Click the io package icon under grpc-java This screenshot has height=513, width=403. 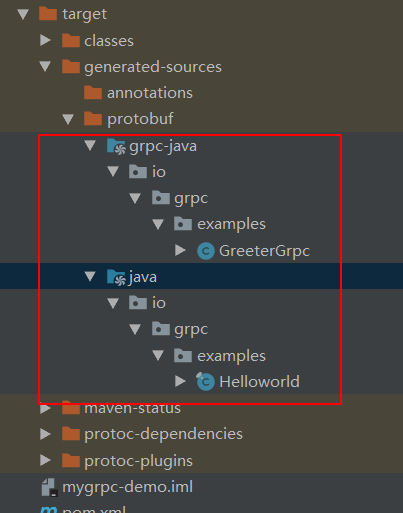[138, 172]
